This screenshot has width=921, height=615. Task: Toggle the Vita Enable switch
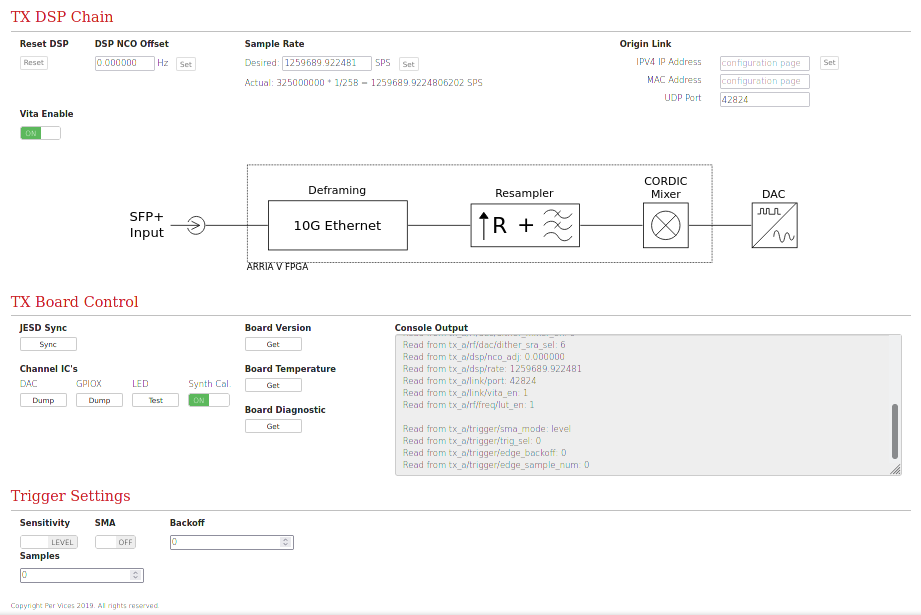40,133
